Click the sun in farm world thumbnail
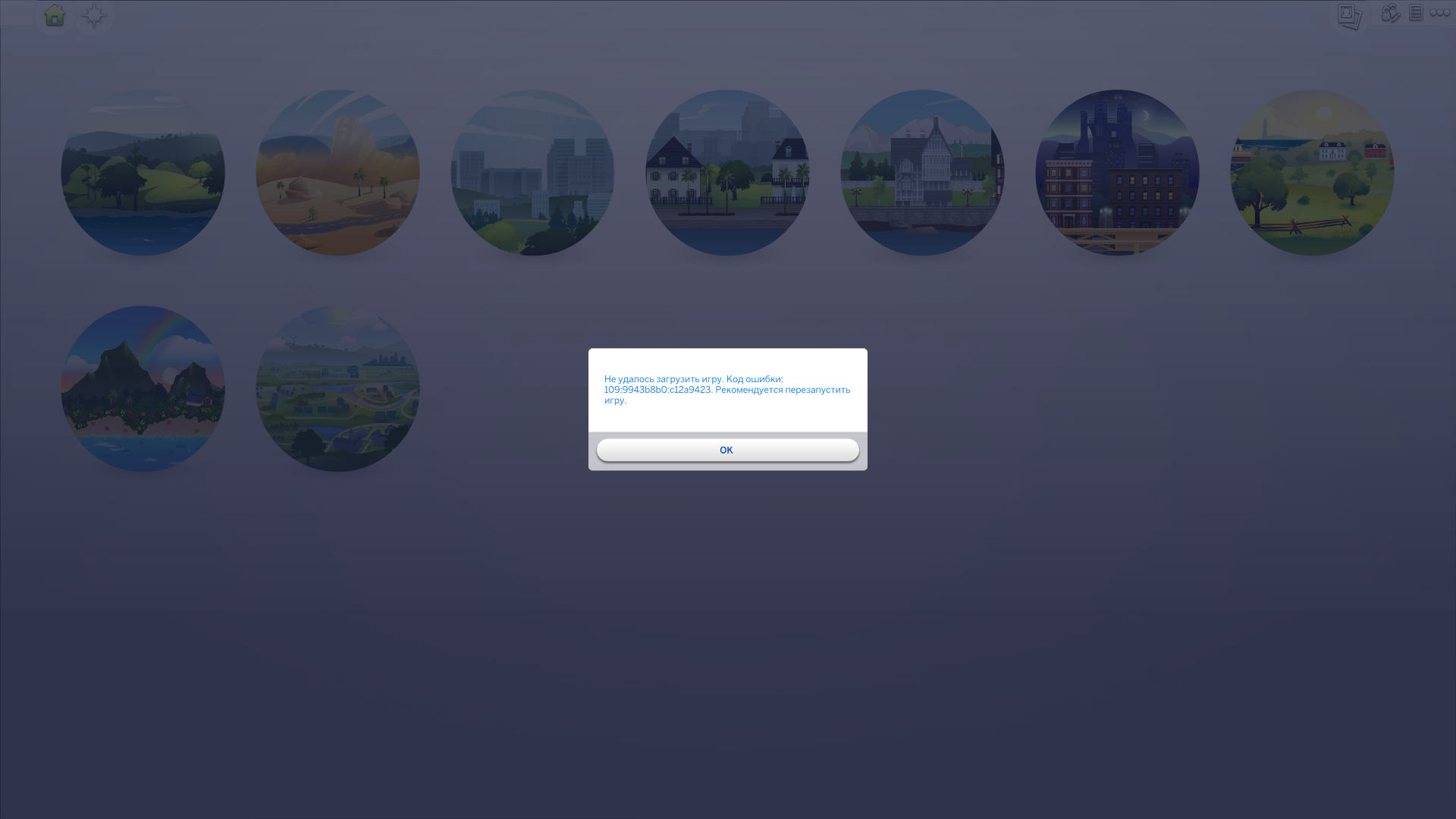This screenshot has width=1456, height=819. pyautogui.click(x=1324, y=113)
